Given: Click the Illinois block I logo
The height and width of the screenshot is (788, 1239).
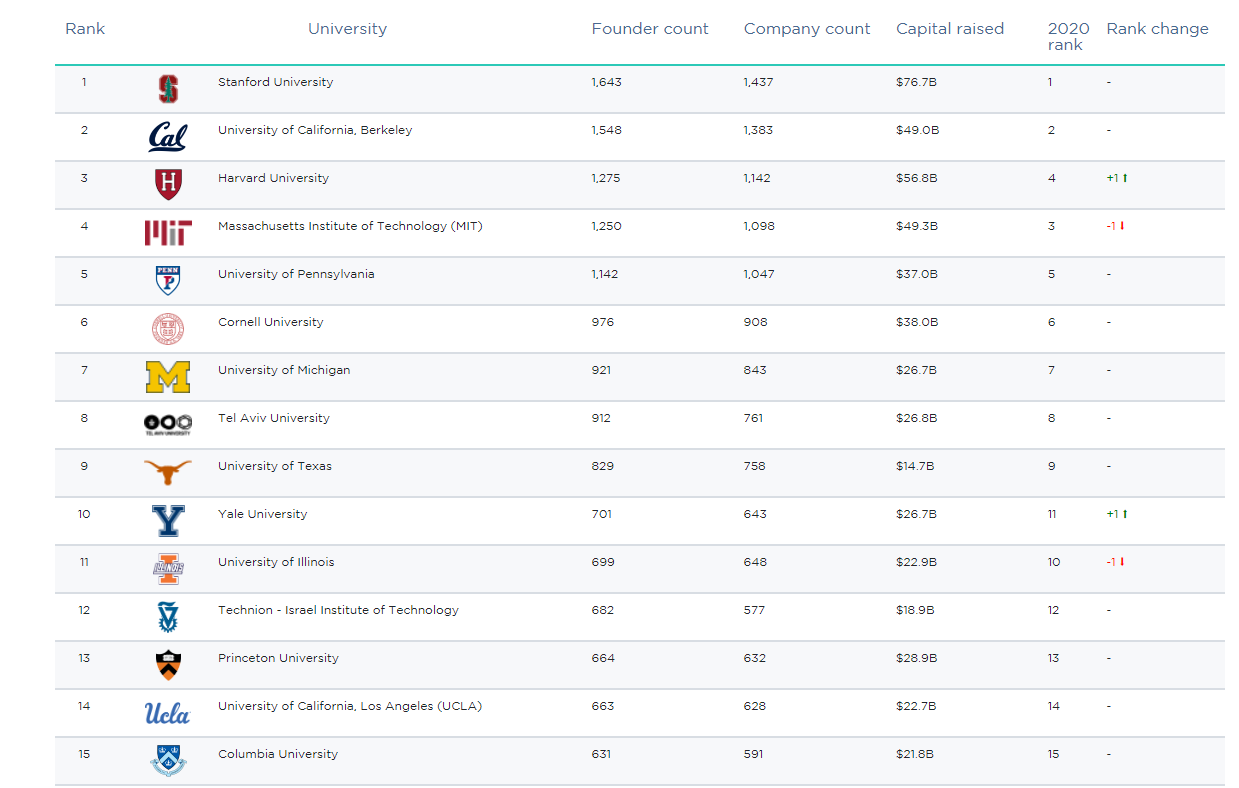Looking at the screenshot, I should tap(168, 569).
